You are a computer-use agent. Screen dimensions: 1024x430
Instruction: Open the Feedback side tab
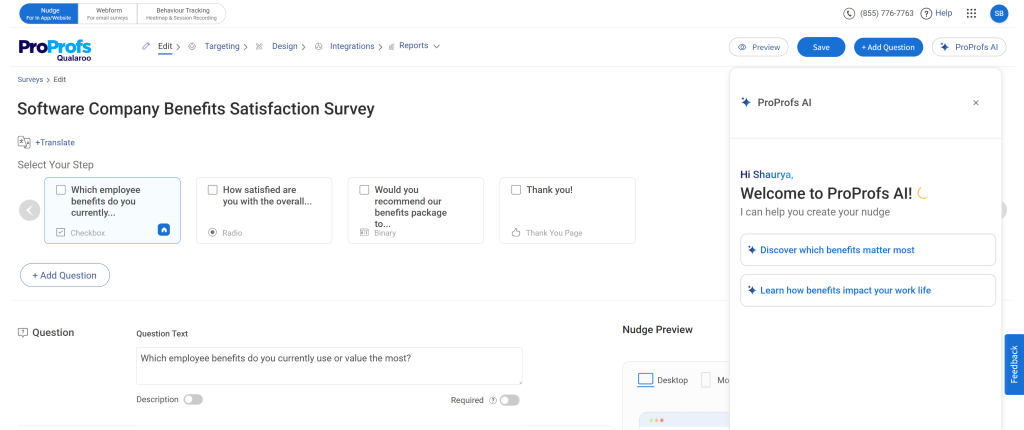click(1014, 365)
